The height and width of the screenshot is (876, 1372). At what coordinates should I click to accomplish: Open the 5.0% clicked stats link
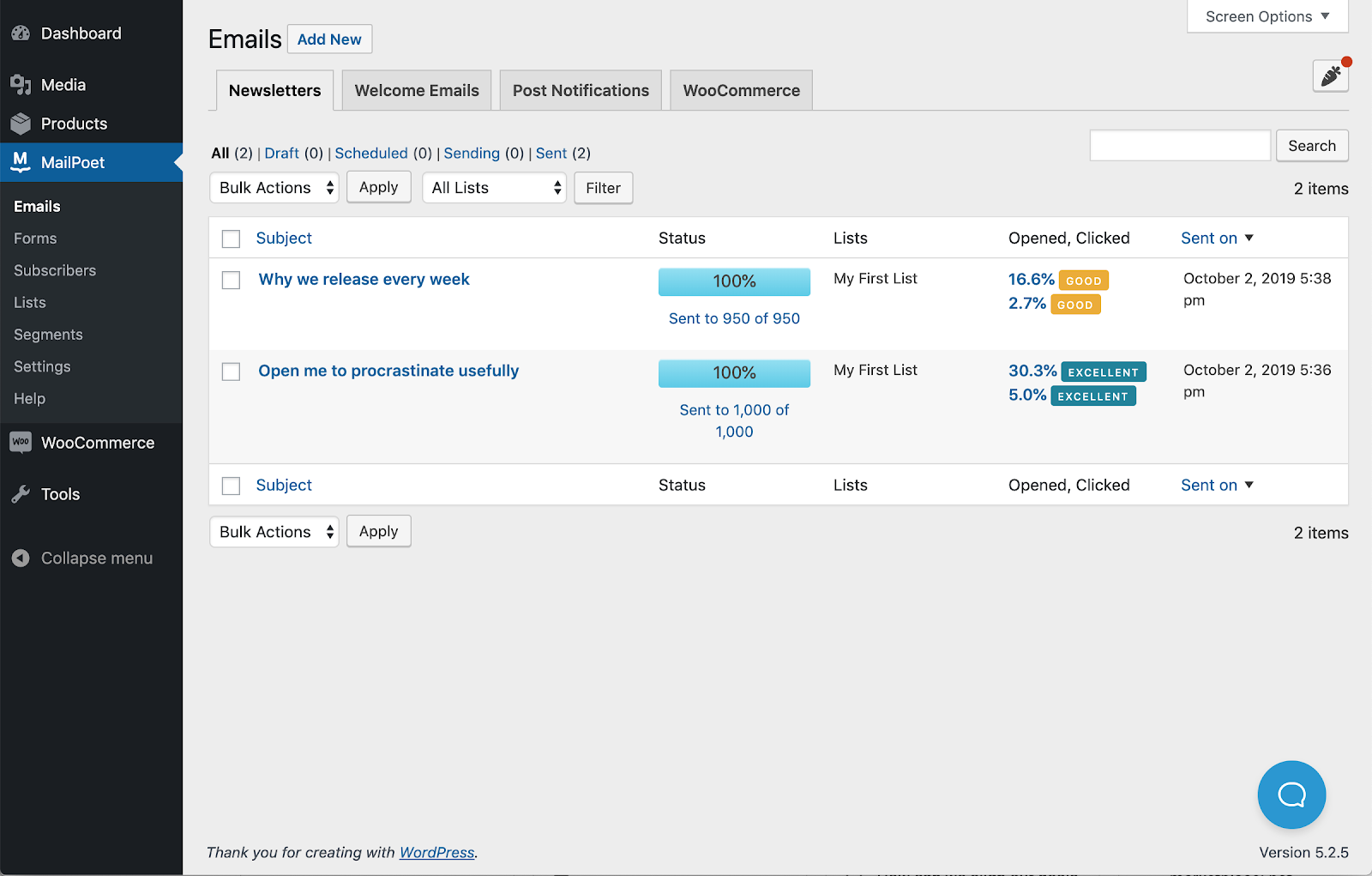pos(1027,395)
